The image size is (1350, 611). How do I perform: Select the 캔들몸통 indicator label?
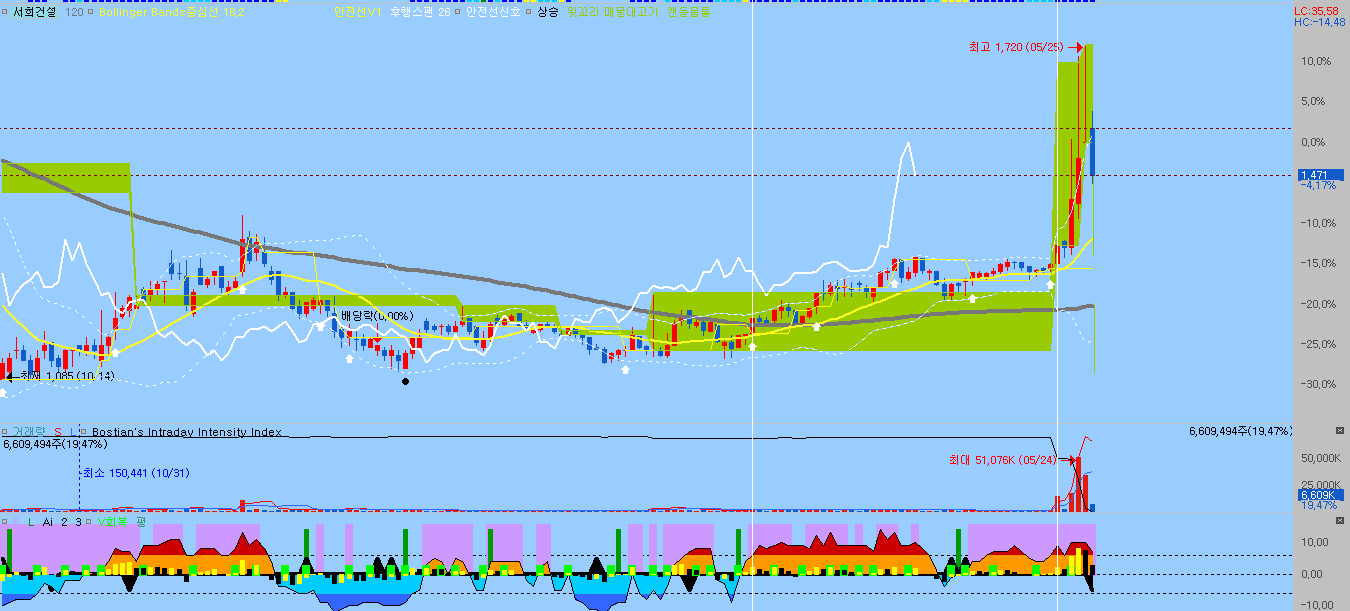click(687, 12)
